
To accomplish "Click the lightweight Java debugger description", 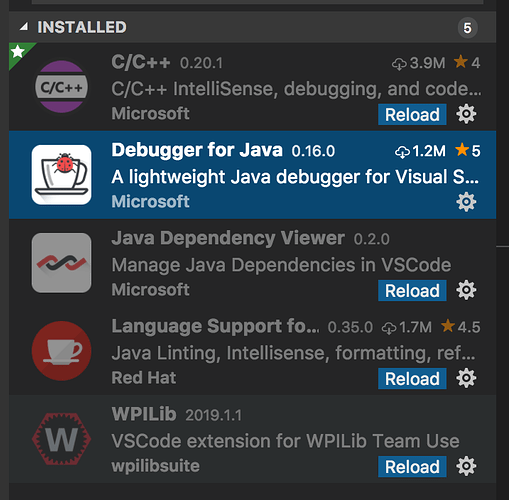I will [x=295, y=177].
